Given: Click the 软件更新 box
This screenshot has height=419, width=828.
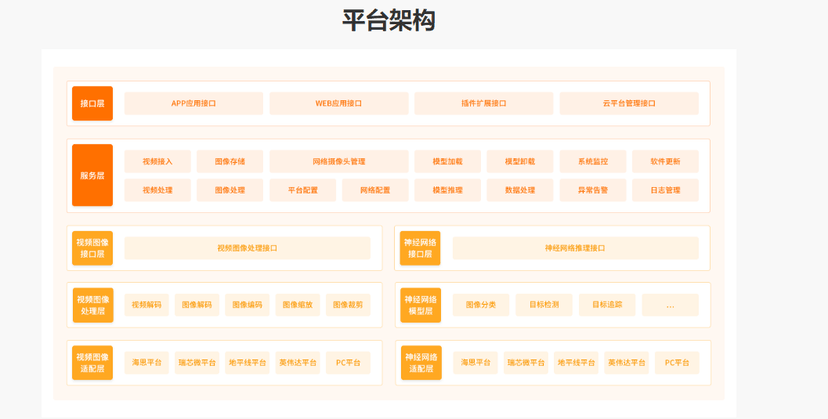Looking at the screenshot, I should [x=665, y=162].
